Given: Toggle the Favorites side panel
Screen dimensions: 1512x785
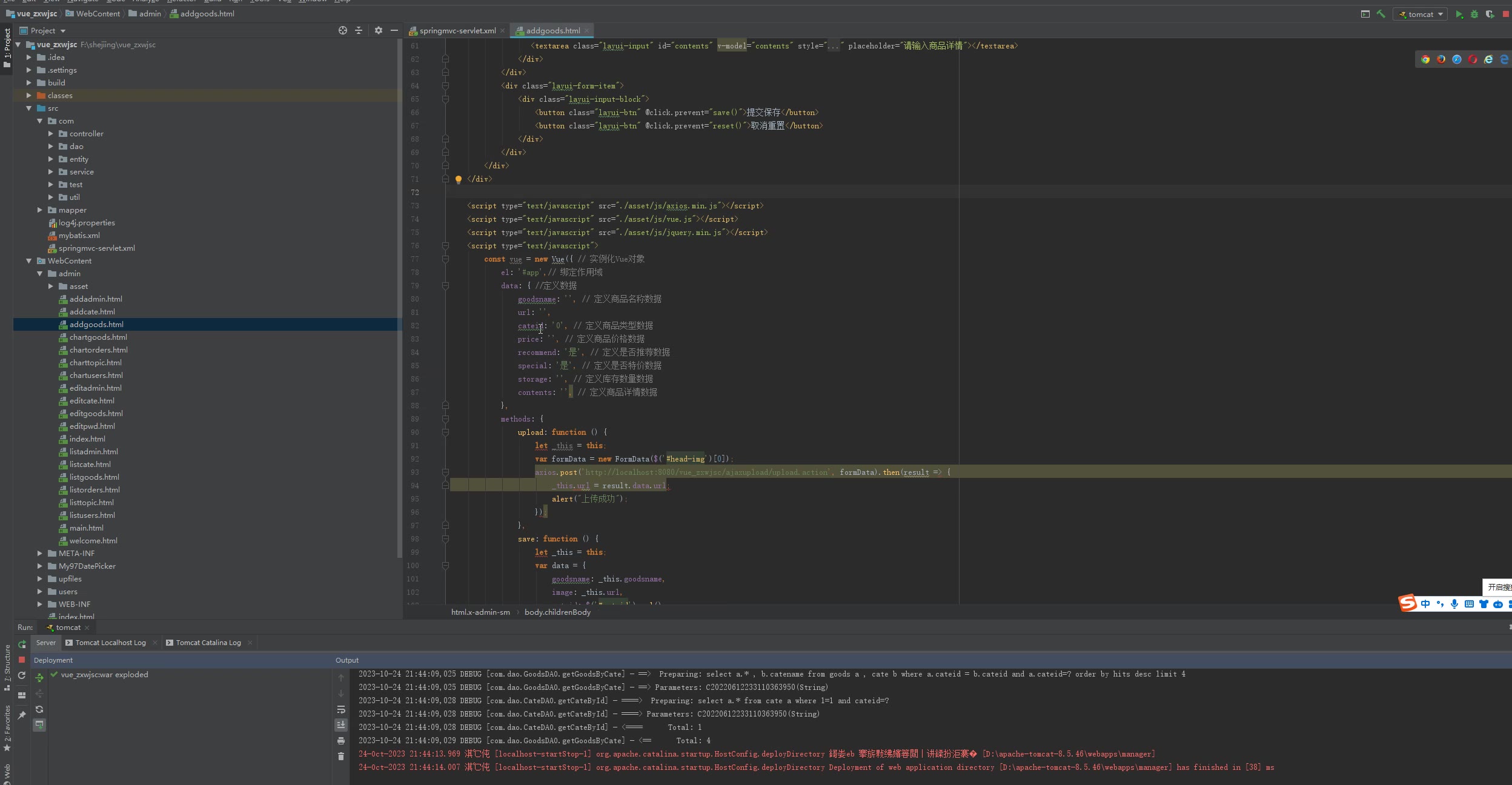Looking at the screenshot, I should coord(7,728).
